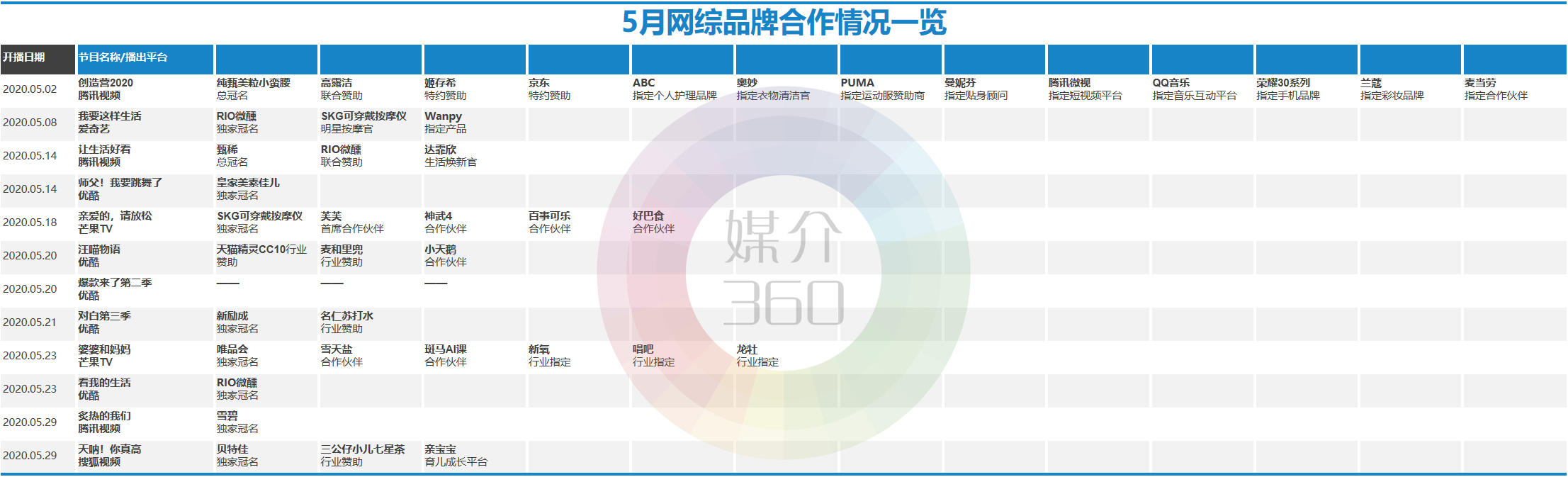Select the 好巴食 合作伙伴 cell

coord(682,223)
